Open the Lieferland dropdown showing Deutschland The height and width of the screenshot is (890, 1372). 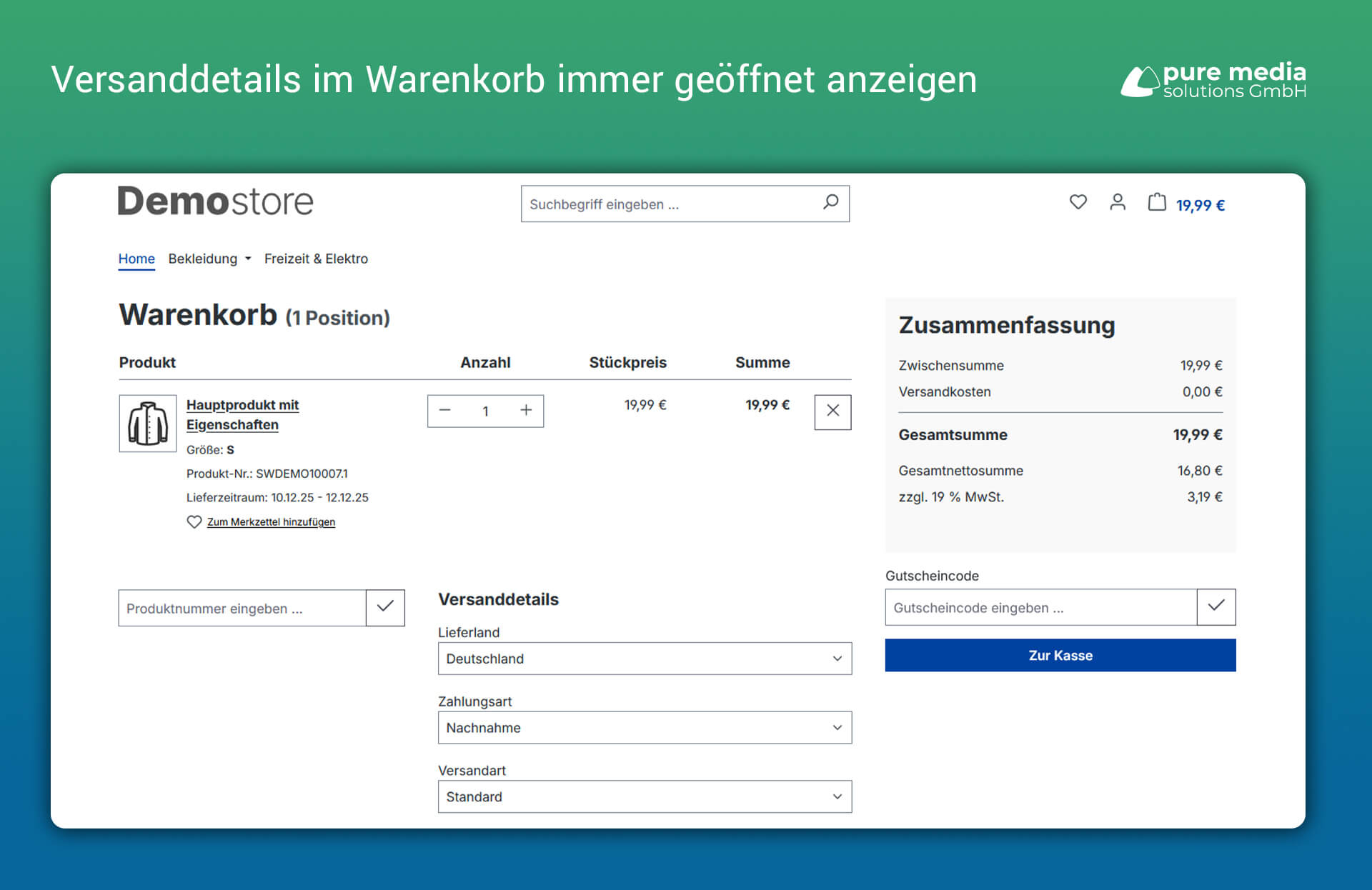(644, 659)
